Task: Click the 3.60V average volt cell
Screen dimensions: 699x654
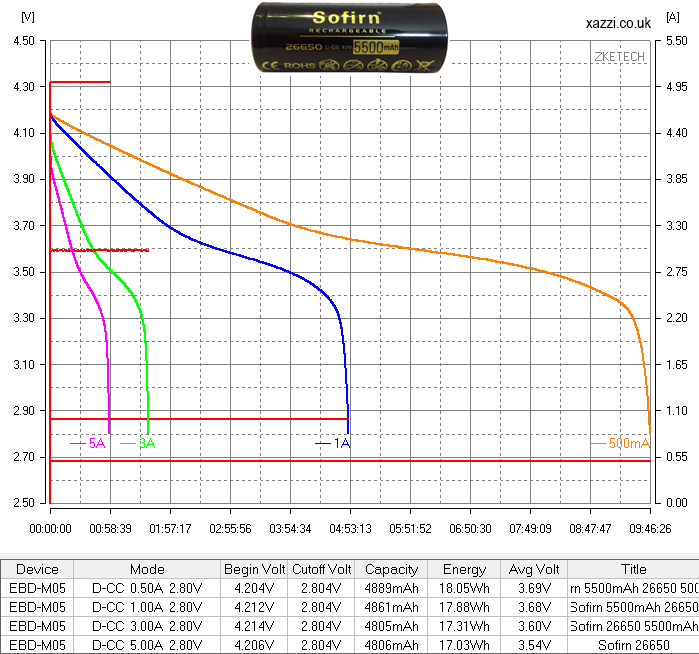Action: 534,626
